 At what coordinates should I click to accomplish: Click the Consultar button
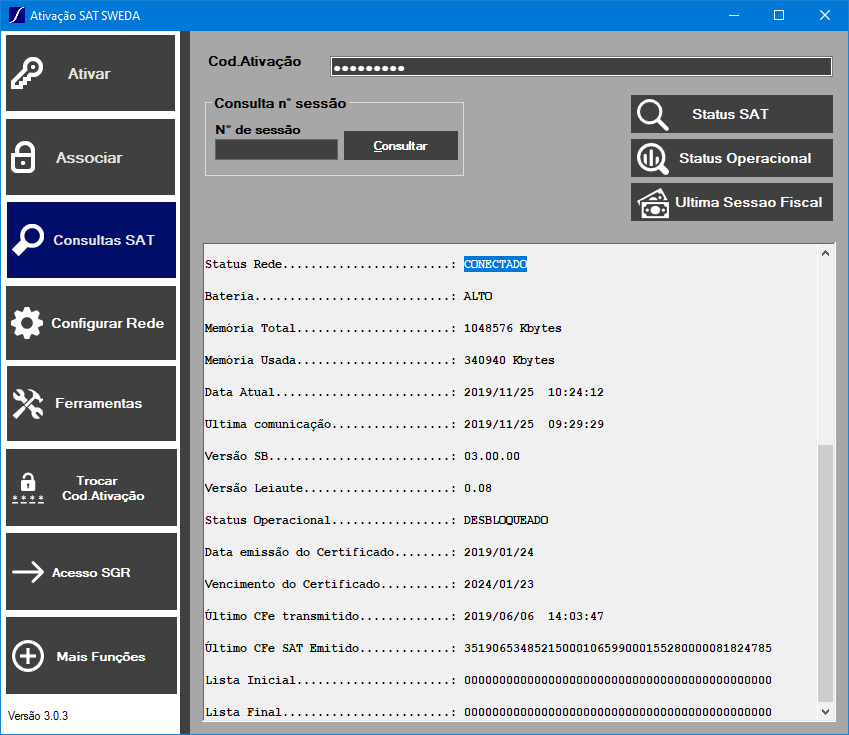pos(401,146)
